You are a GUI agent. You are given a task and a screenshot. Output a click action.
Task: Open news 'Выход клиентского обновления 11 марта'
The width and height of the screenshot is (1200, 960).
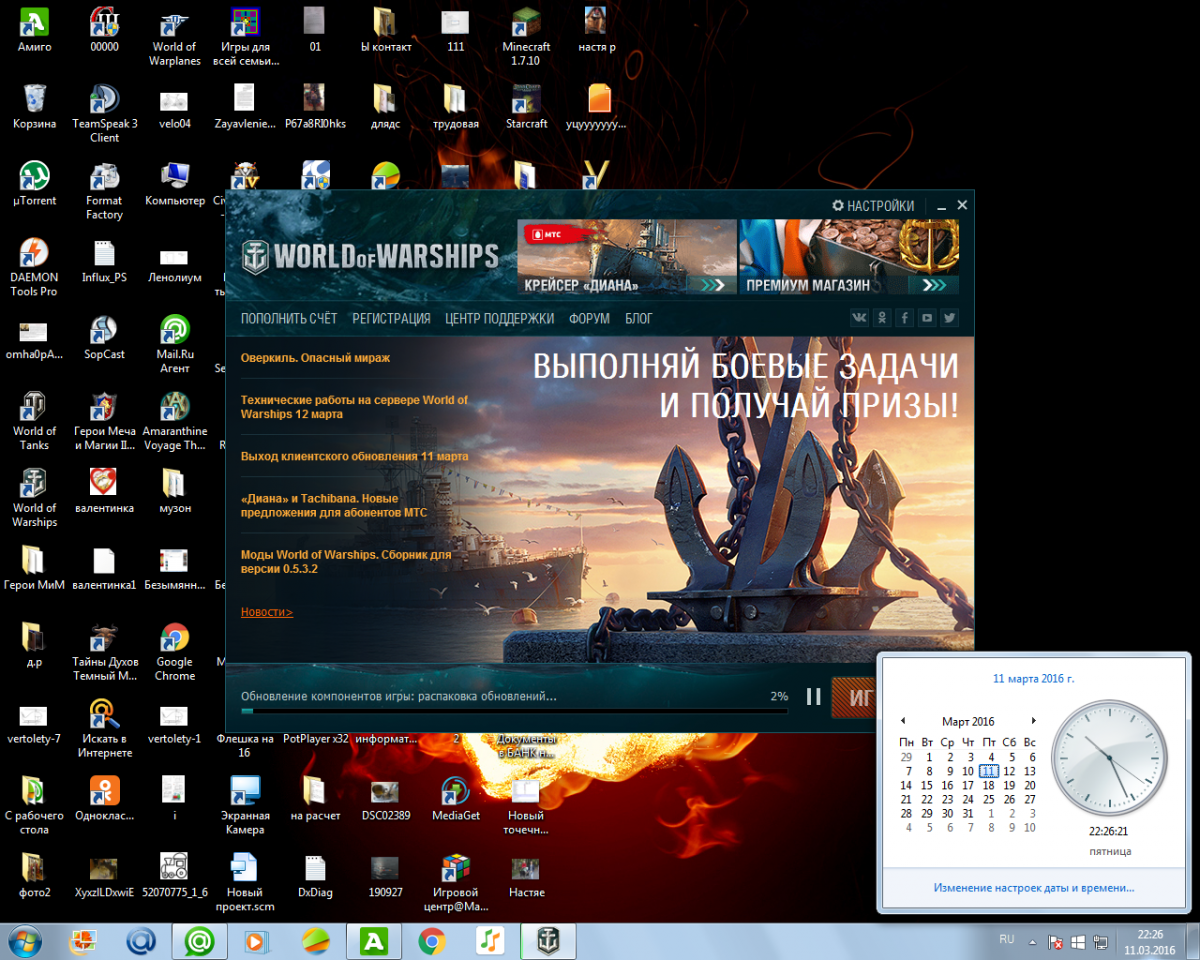[354, 456]
